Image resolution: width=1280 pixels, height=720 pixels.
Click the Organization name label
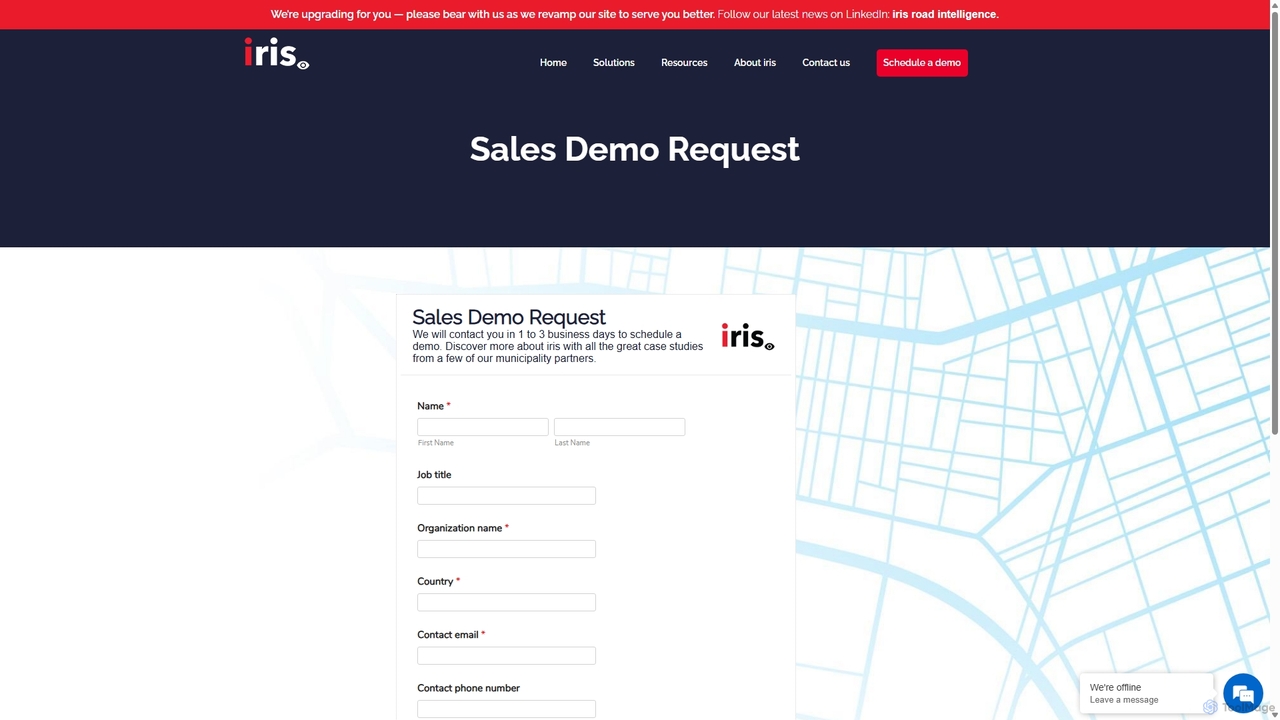[x=460, y=528]
